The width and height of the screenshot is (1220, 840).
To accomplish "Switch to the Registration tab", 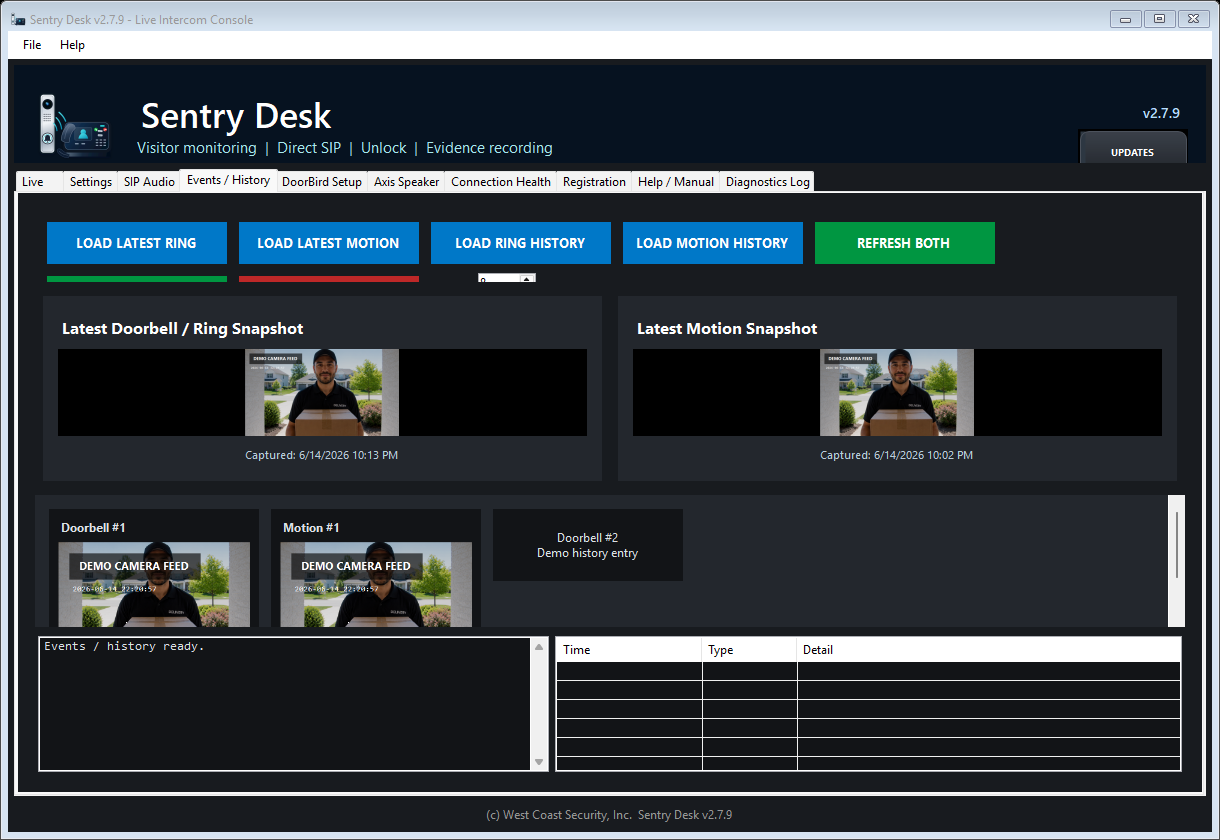I will pyautogui.click(x=594, y=182).
